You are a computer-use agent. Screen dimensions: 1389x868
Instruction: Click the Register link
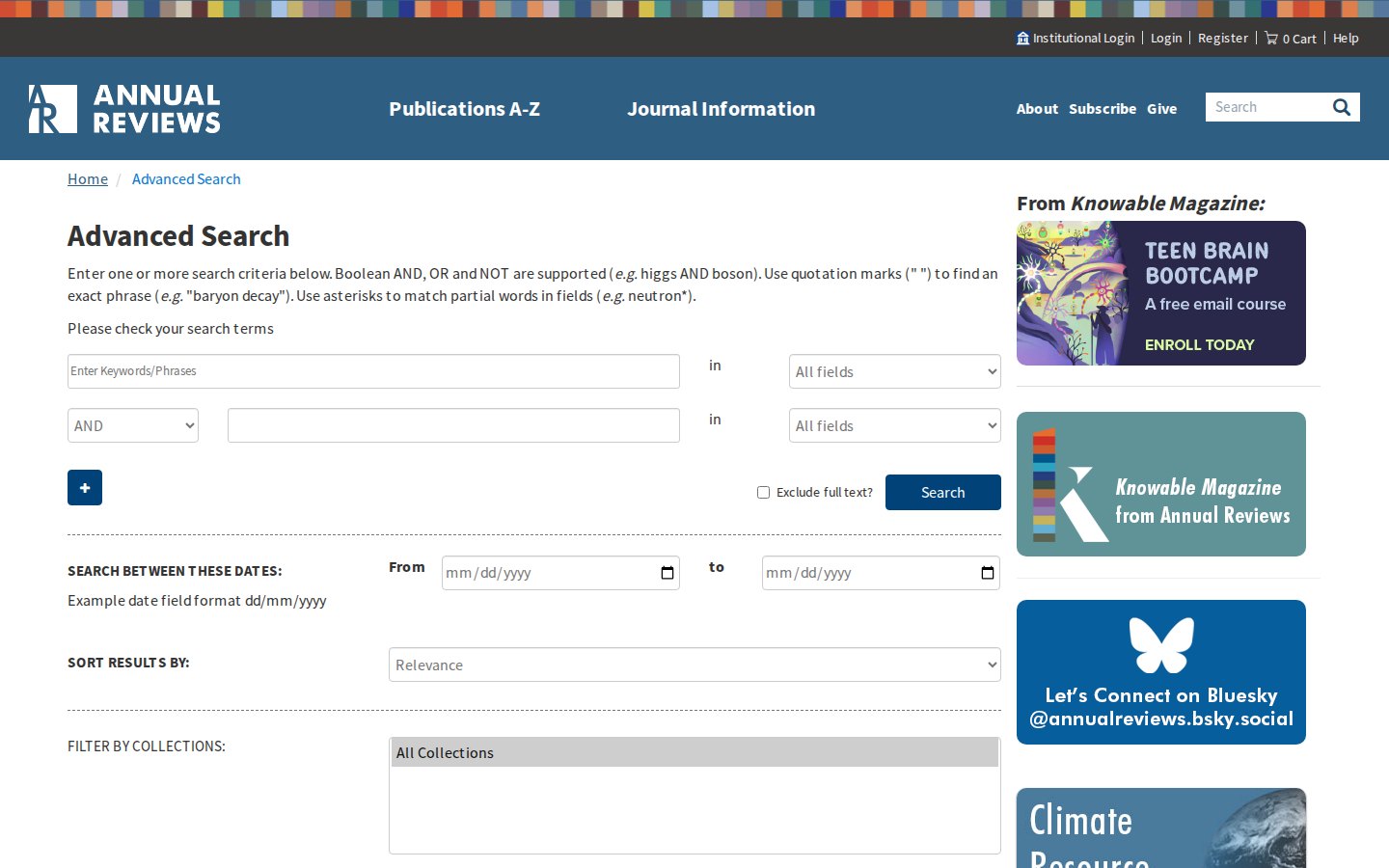tap(1223, 39)
